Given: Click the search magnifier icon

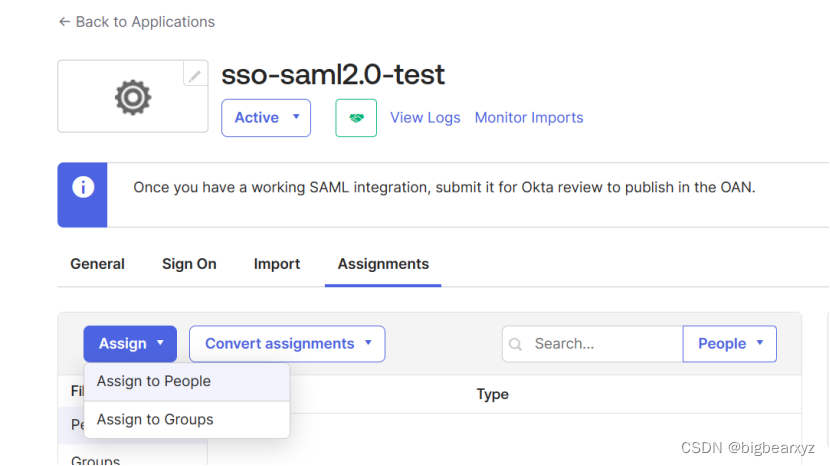Looking at the screenshot, I should click(x=516, y=344).
